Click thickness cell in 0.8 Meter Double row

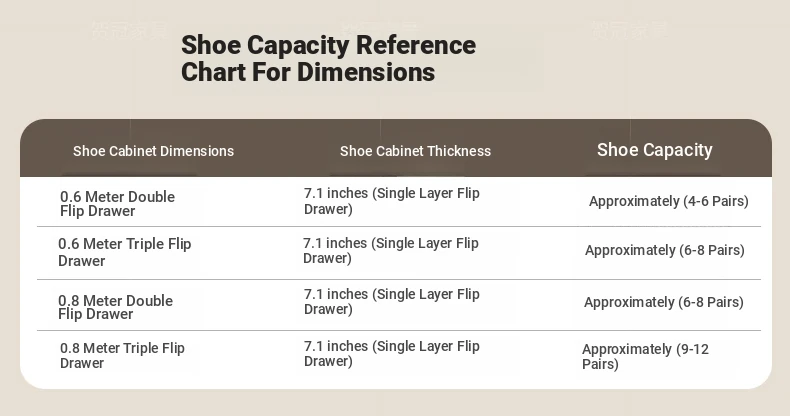point(391,301)
